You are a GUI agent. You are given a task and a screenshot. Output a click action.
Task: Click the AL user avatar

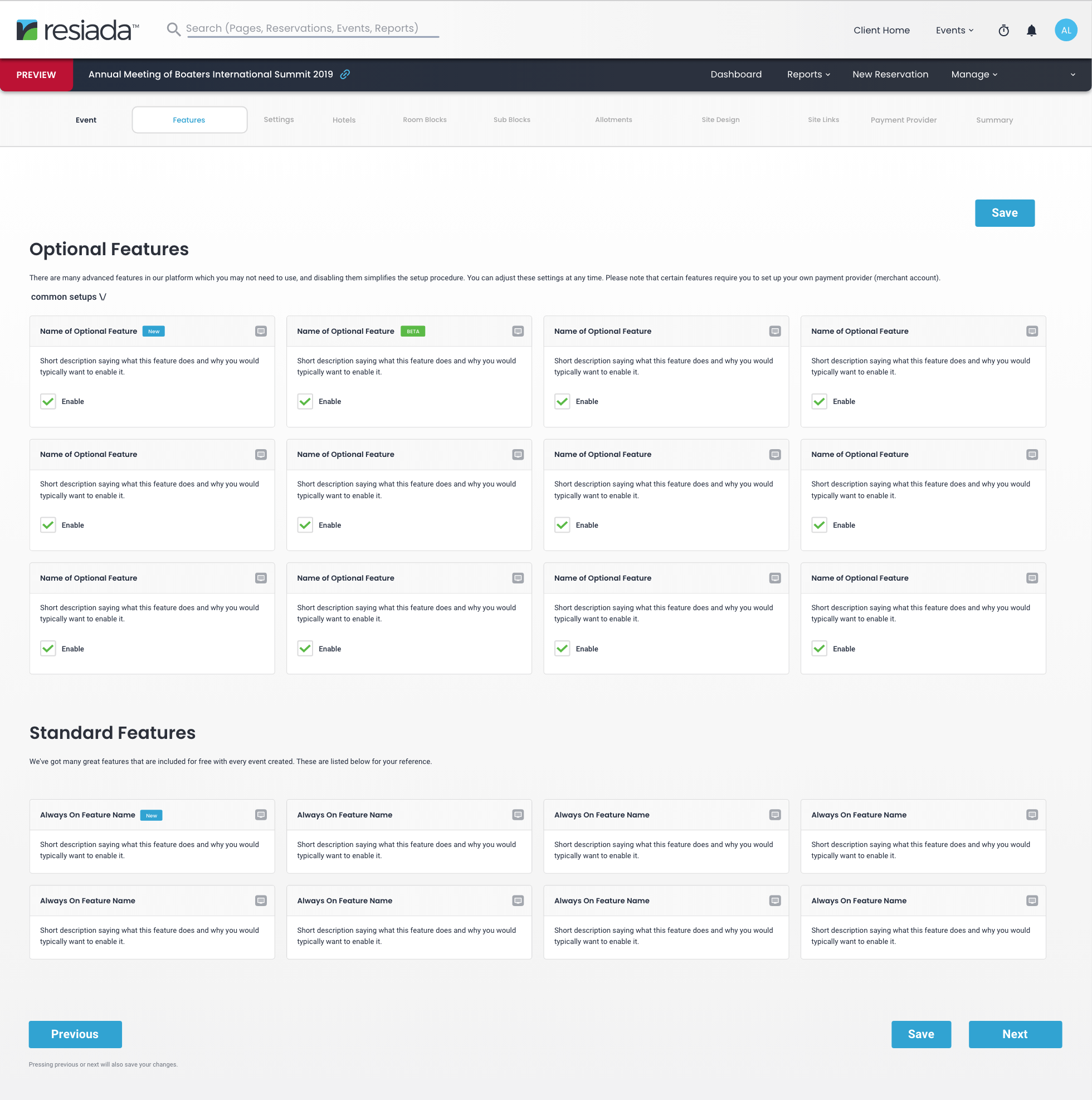(x=1065, y=30)
